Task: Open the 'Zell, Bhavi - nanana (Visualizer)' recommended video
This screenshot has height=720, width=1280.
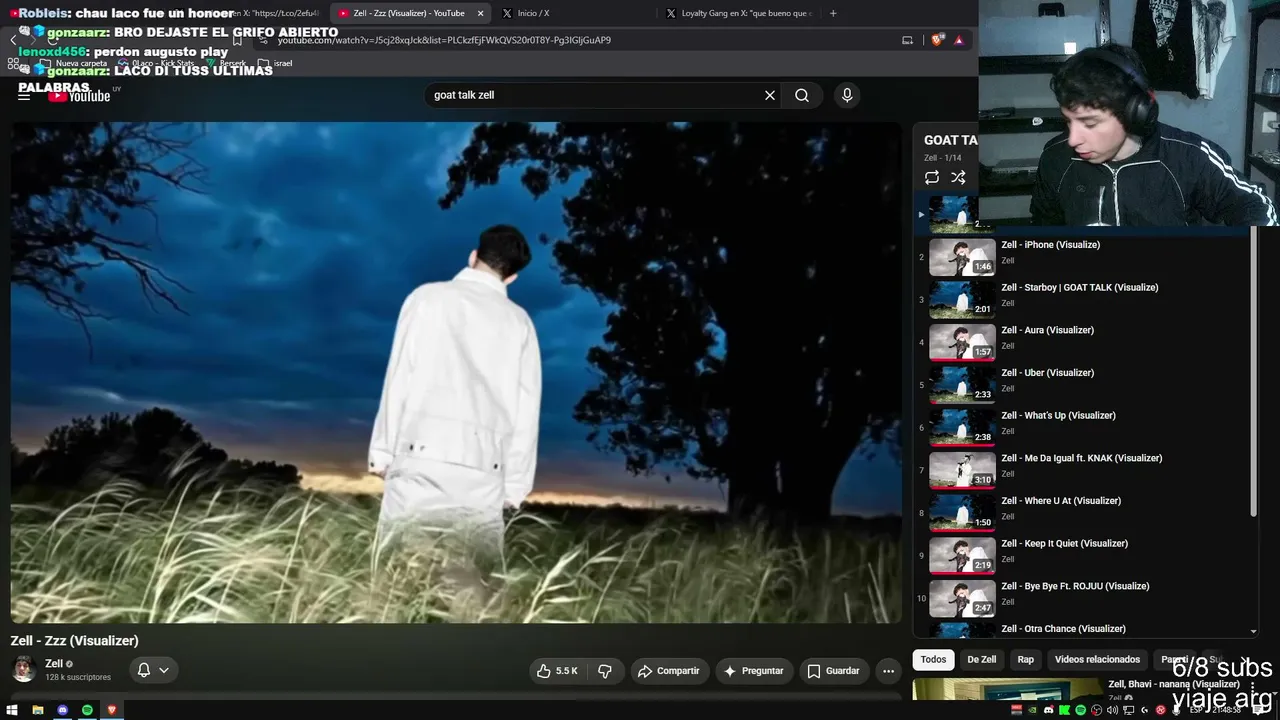Action: point(1174,685)
